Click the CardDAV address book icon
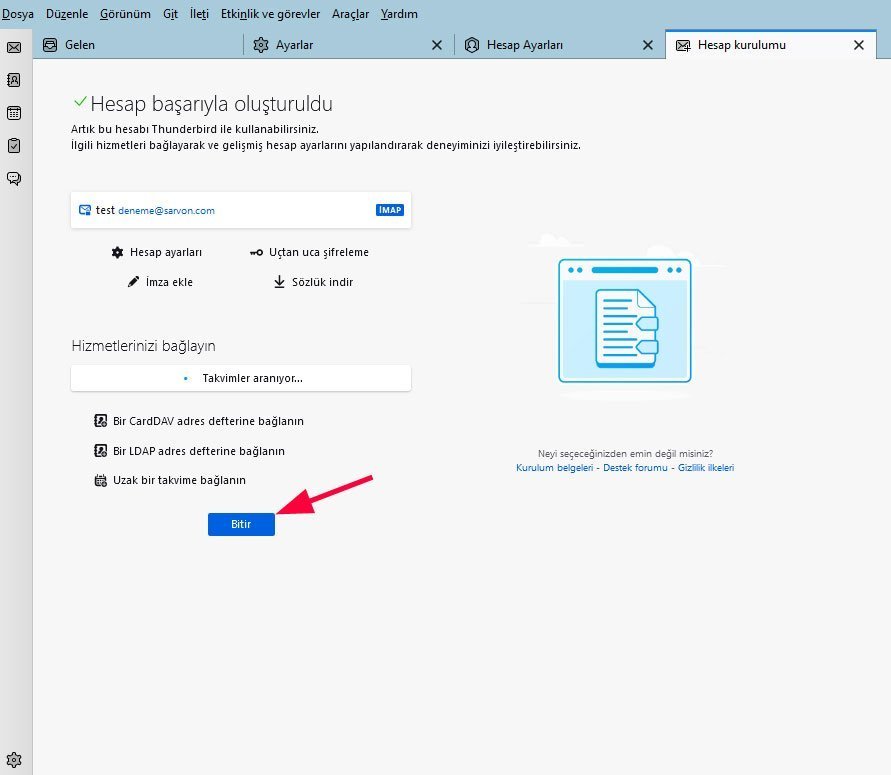The width and height of the screenshot is (891, 775). pyautogui.click(x=100, y=420)
